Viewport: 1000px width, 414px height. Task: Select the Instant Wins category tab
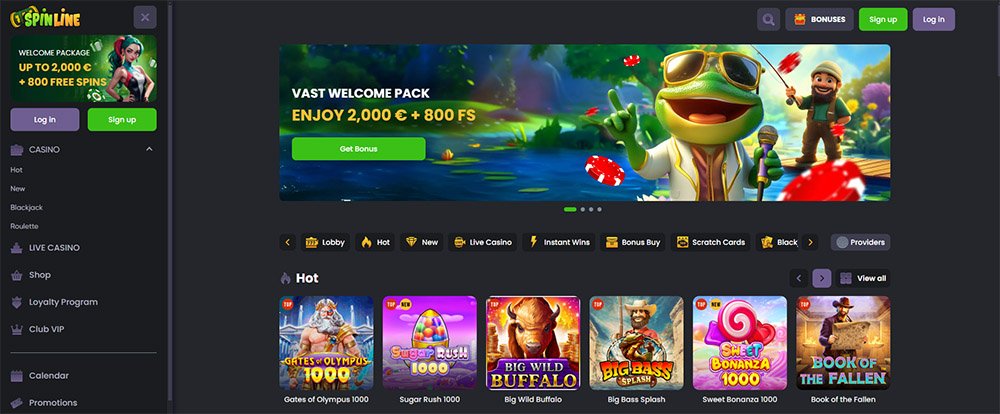558,242
